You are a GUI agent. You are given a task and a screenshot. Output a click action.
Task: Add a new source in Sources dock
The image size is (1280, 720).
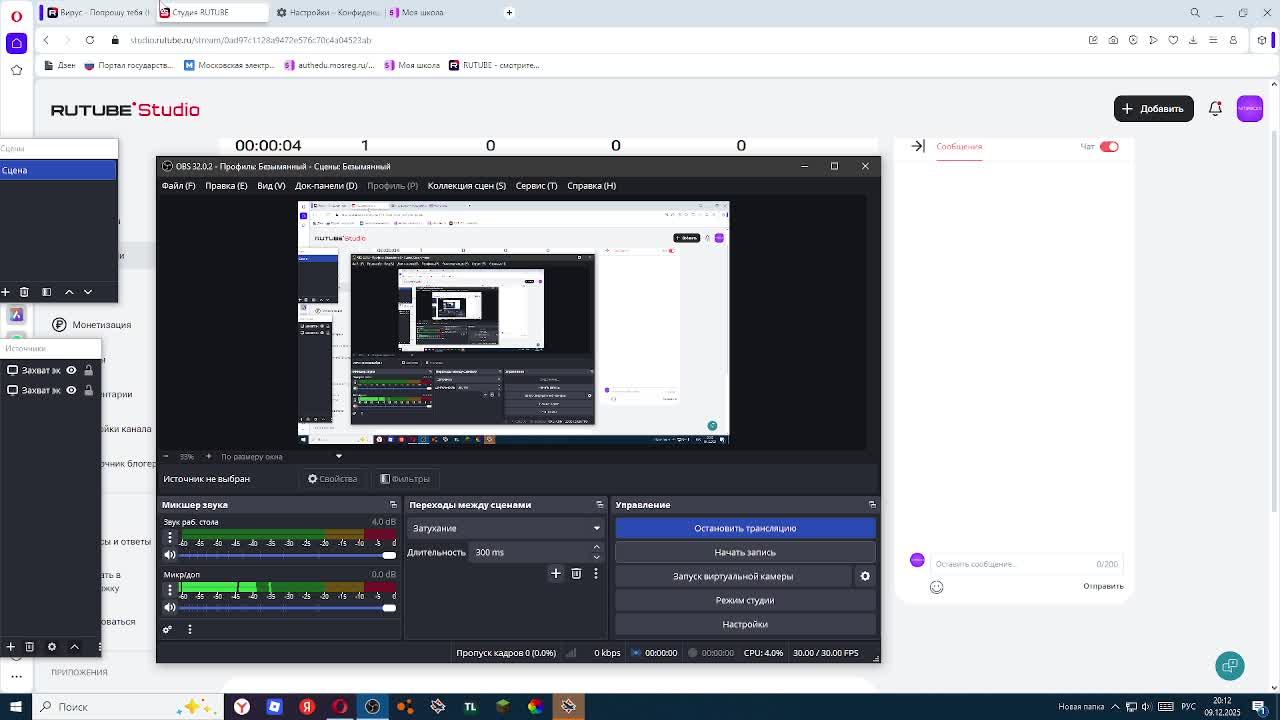tap(10, 647)
